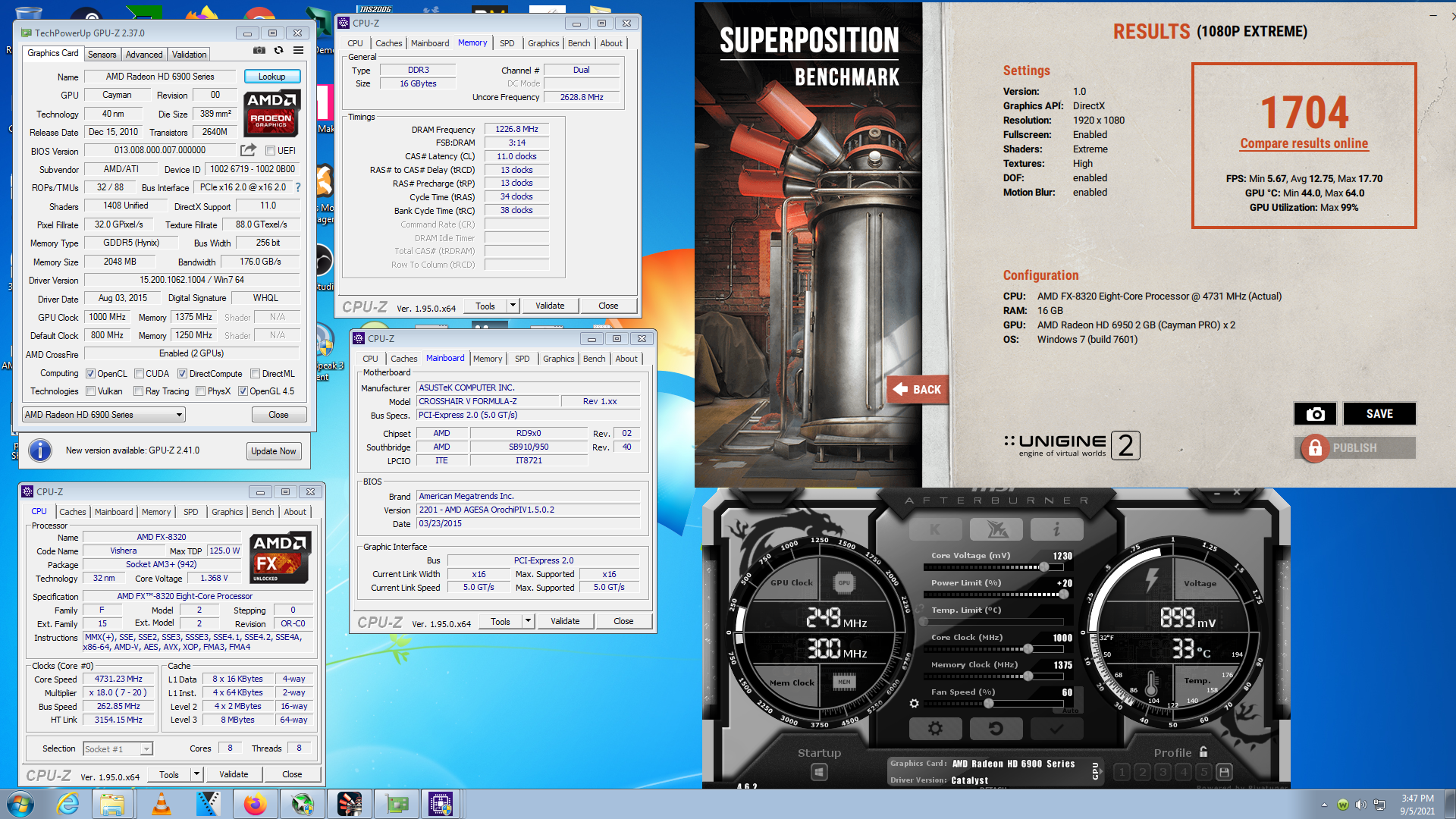The height and width of the screenshot is (819, 1456).
Task: Open Afterburner information i button
Action: 1056,529
